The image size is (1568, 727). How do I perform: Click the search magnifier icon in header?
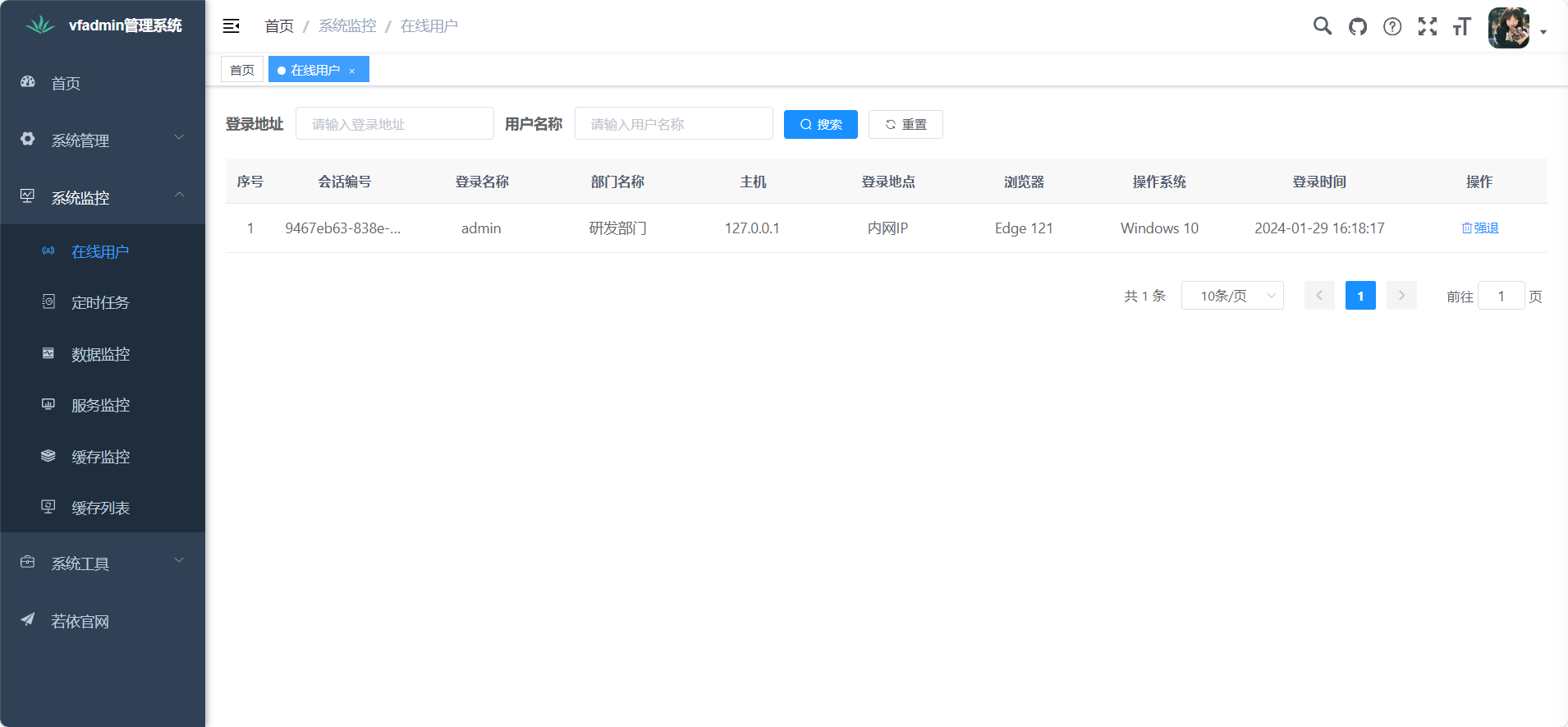1322,26
